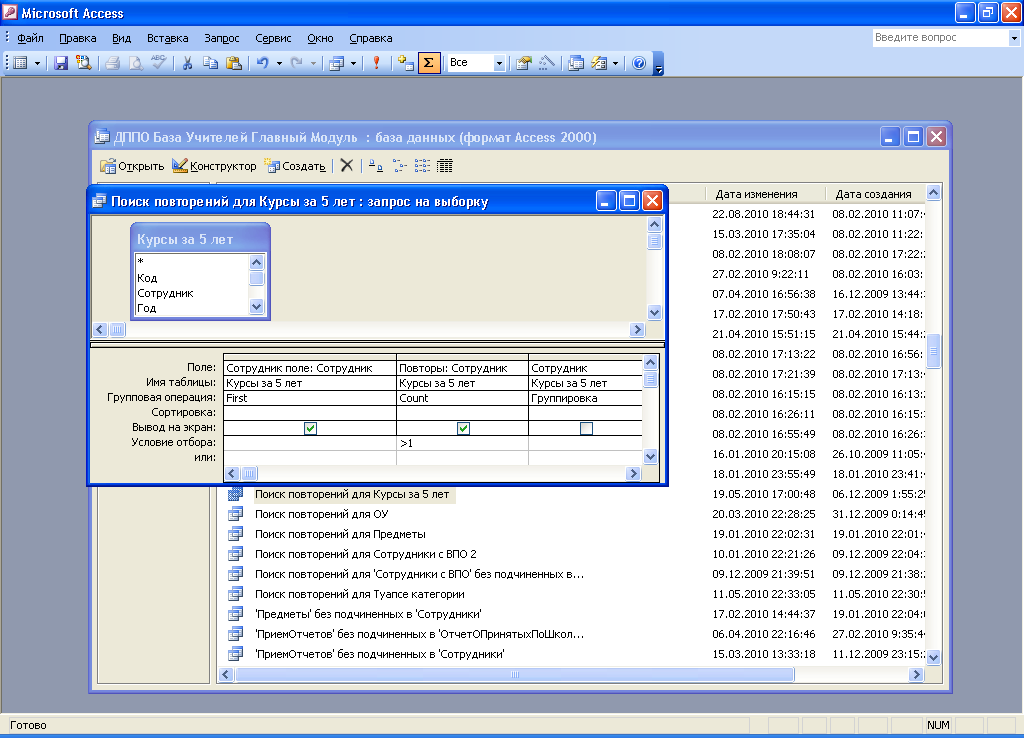The height and width of the screenshot is (738, 1024).
Task: Open Microsoft Access Help question-mark icon
Action: click(x=639, y=63)
